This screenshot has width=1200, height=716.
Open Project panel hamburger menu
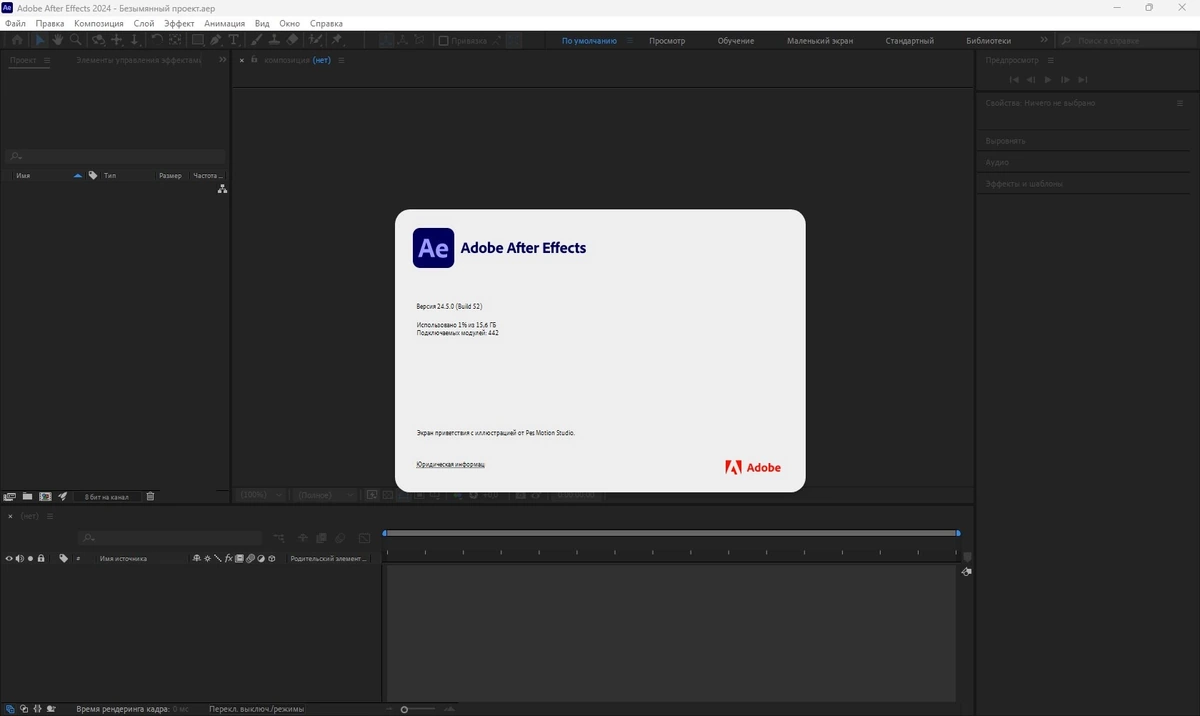[46, 60]
